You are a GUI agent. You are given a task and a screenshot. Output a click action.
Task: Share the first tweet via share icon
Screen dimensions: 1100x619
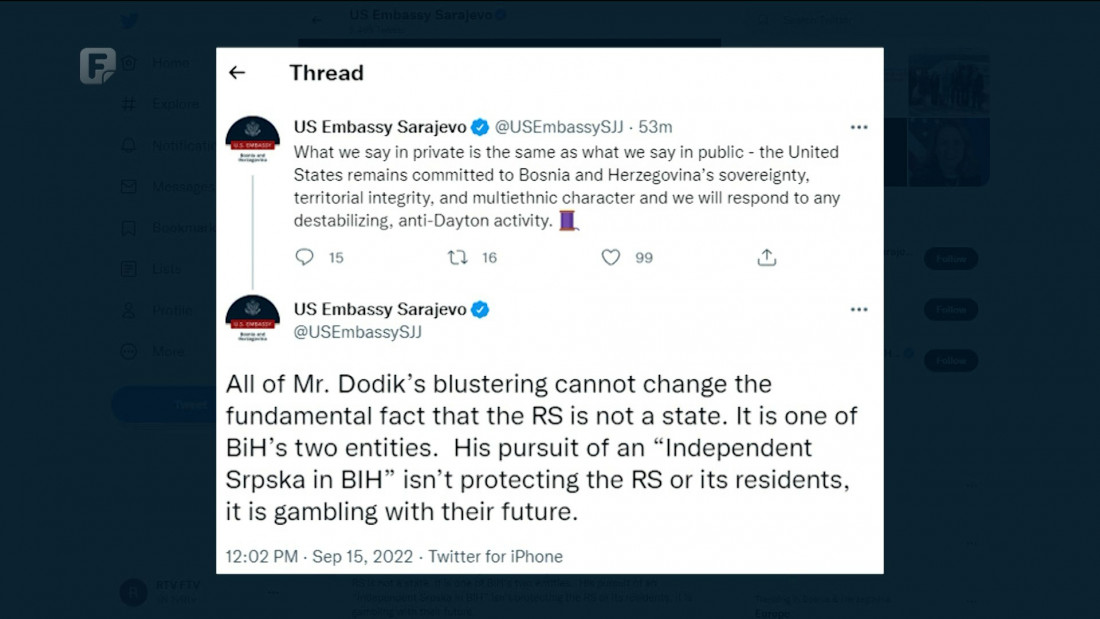coord(767,258)
